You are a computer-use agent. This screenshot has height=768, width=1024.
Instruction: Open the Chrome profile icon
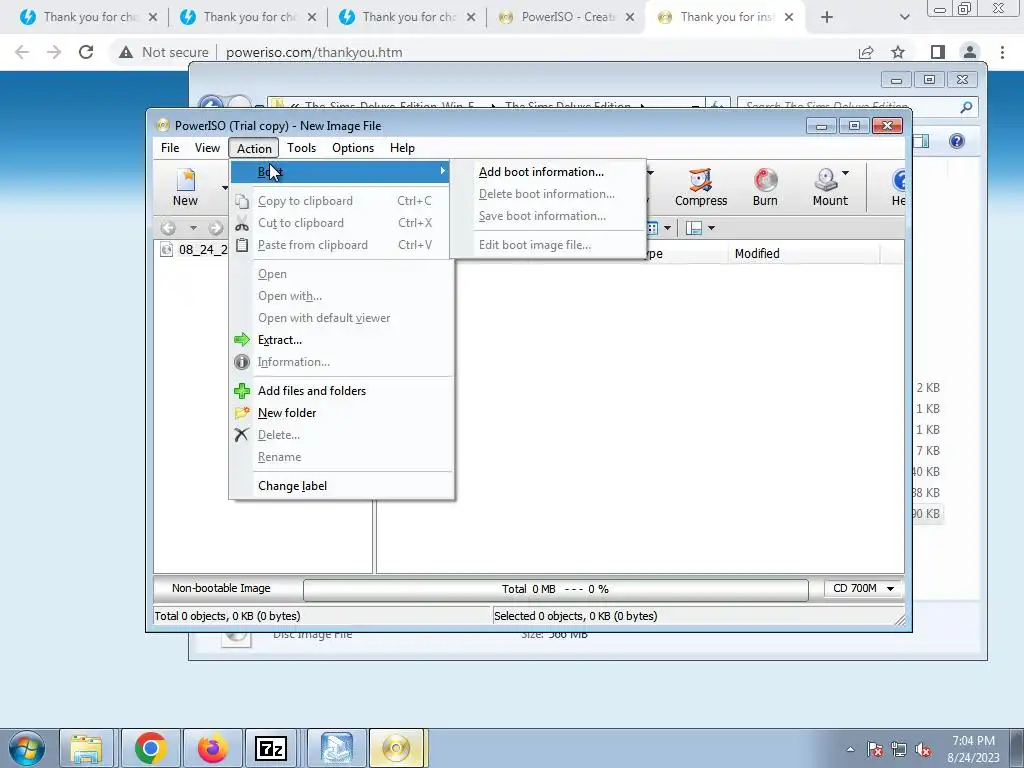pyautogui.click(x=970, y=52)
